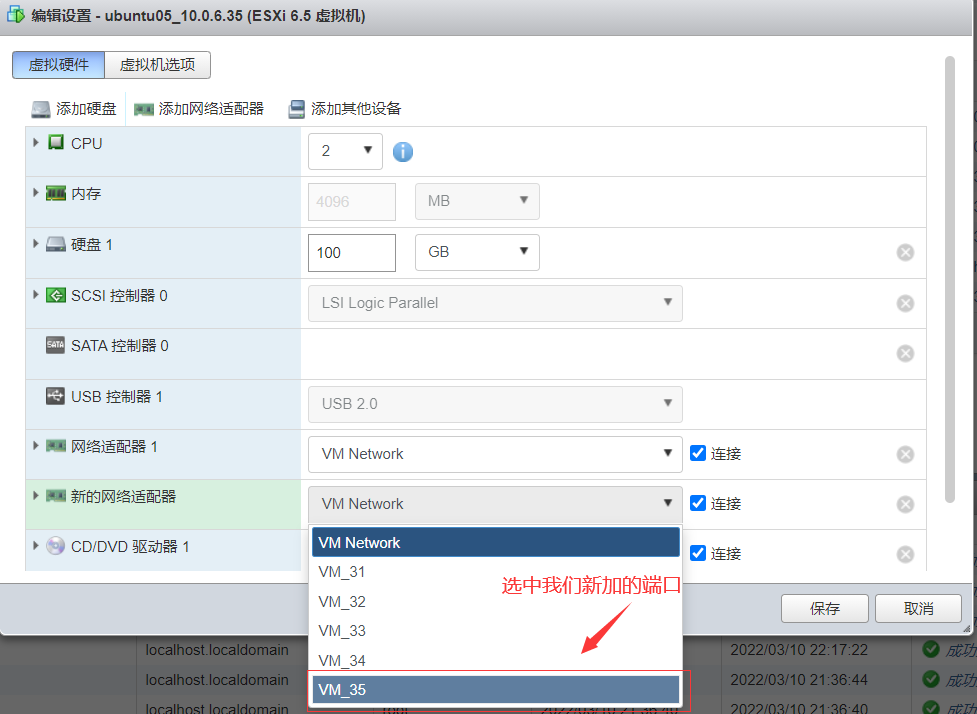Select VM Network in the dropdown list
This screenshot has width=977, height=714.
click(x=495, y=542)
